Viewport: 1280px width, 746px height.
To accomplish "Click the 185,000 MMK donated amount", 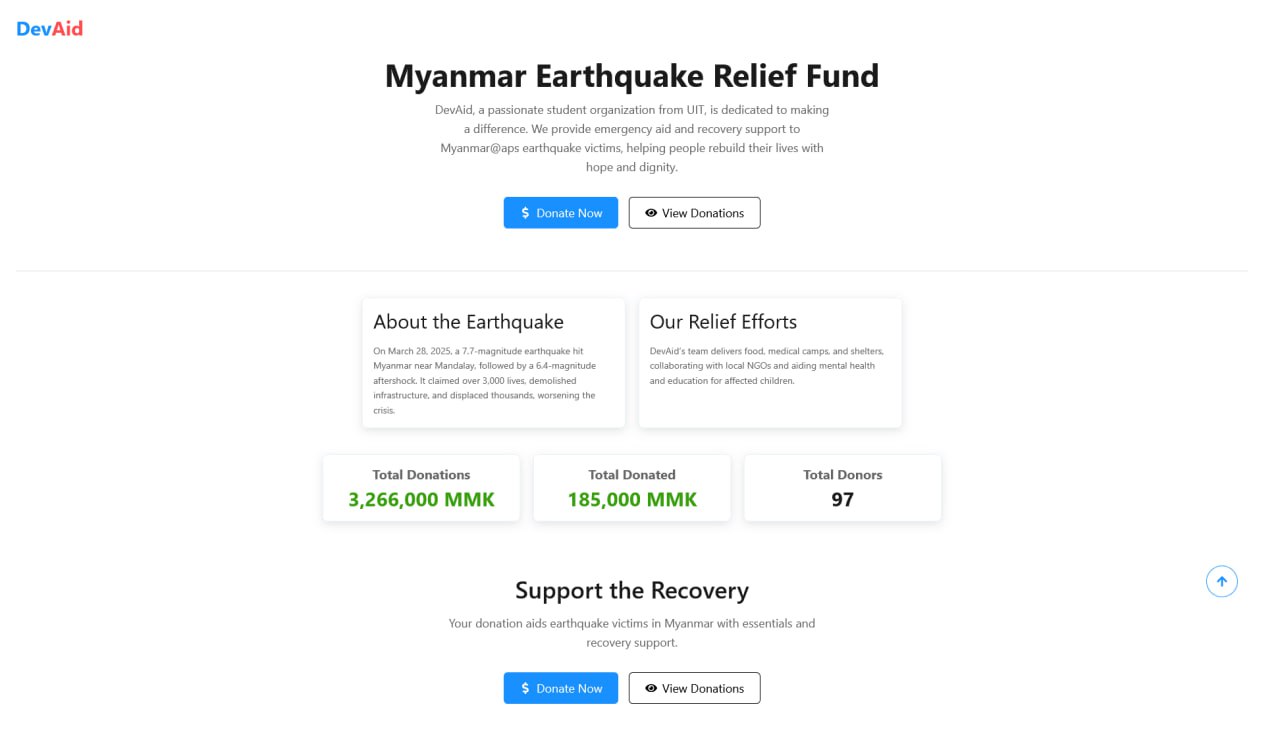I will coord(632,499).
